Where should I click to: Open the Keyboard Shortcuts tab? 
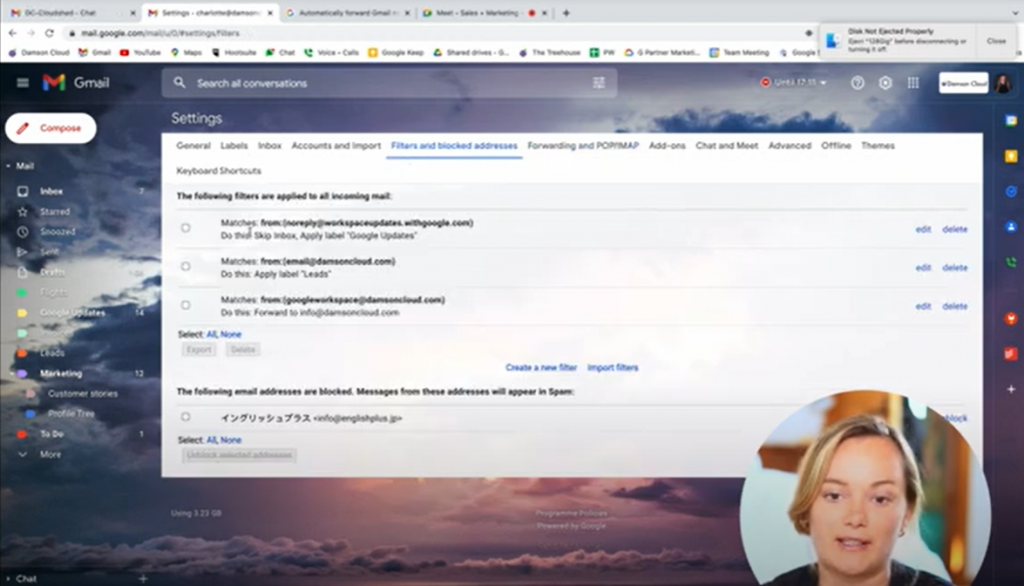(x=219, y=171)
